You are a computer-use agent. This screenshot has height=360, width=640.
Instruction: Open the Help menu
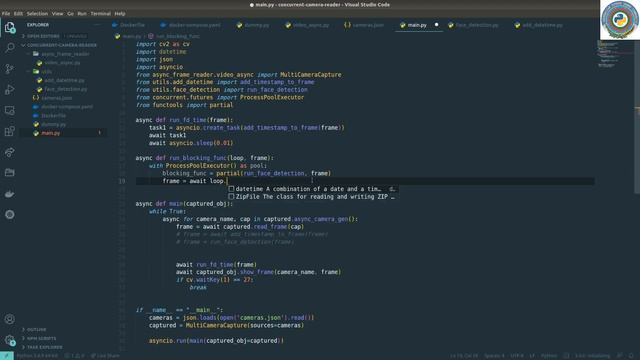pos(120,13)
